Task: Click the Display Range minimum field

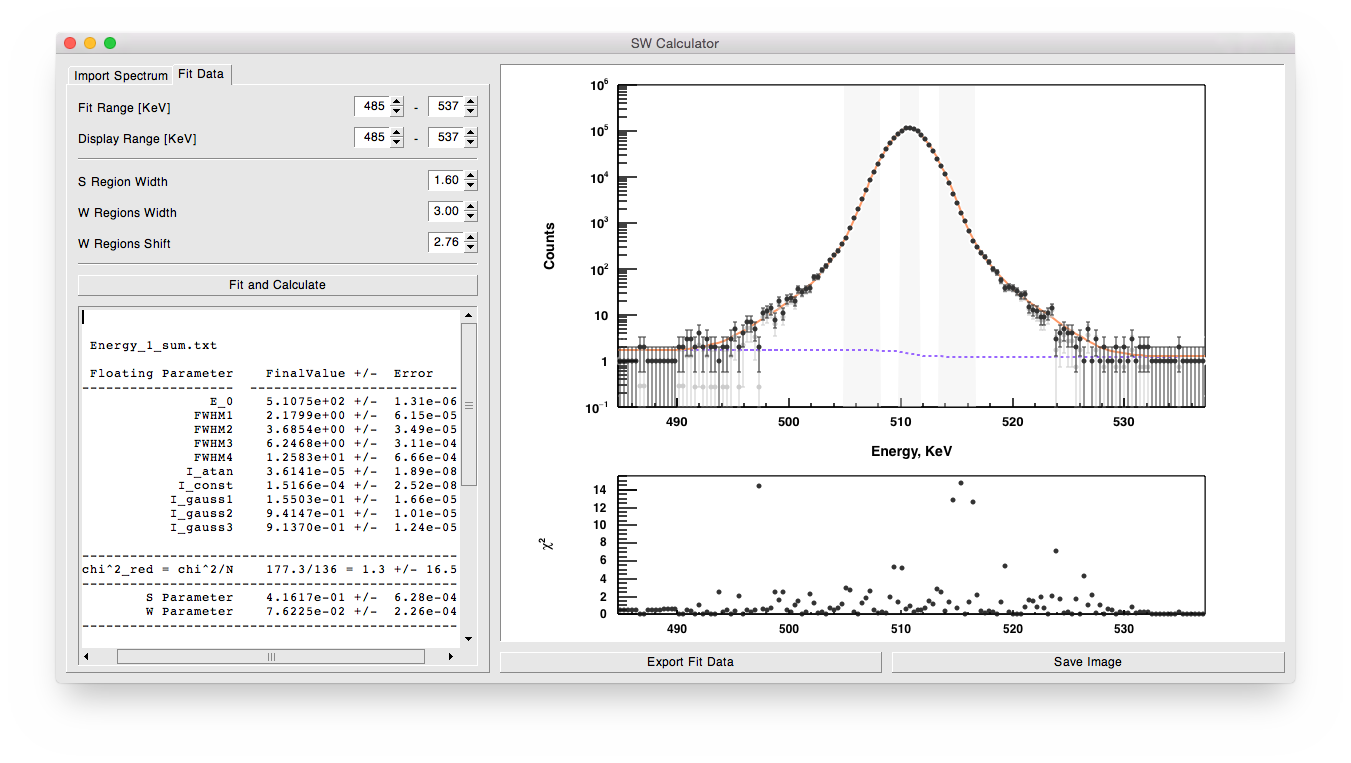Action: 371,138
